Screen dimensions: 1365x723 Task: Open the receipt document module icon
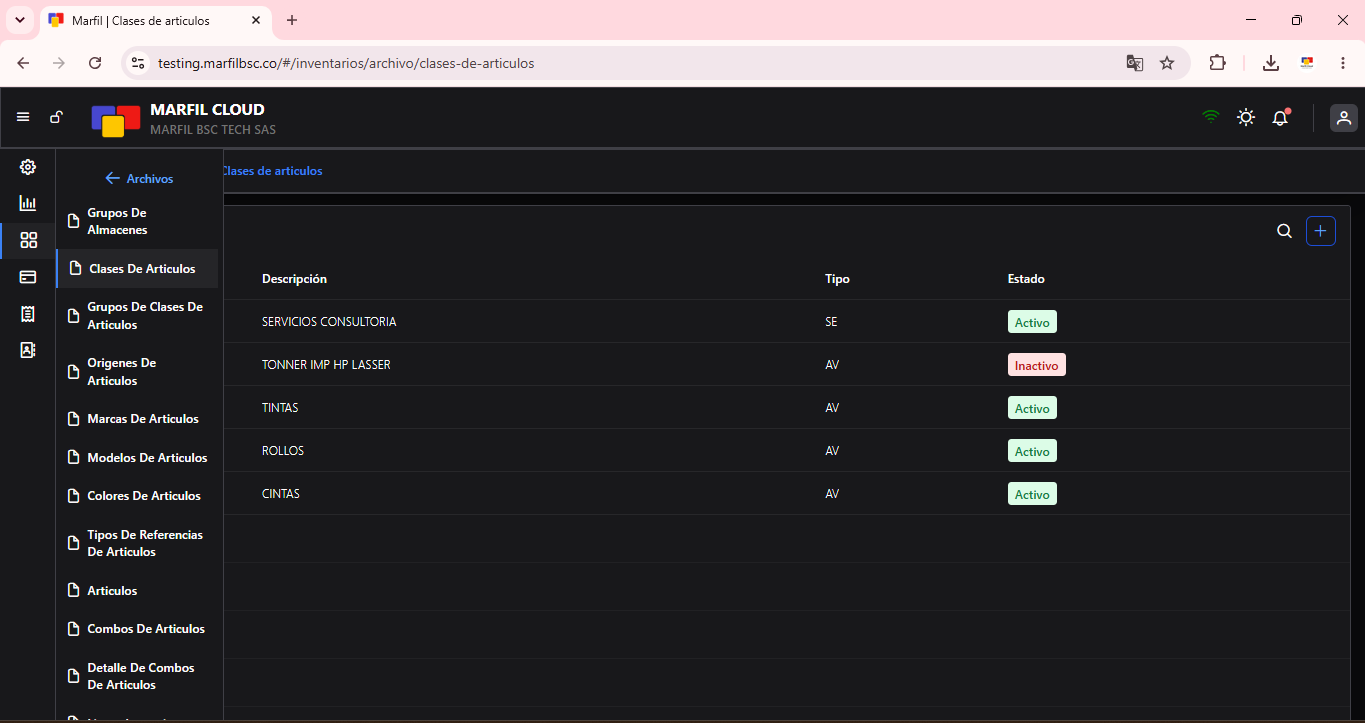coord(28,314)
